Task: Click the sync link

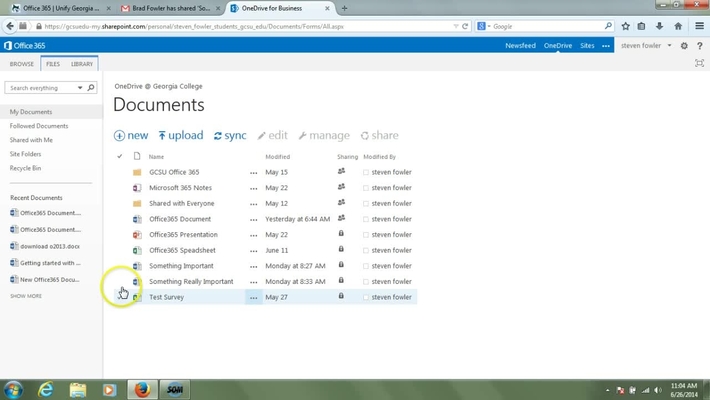Action: coord(230,135)
